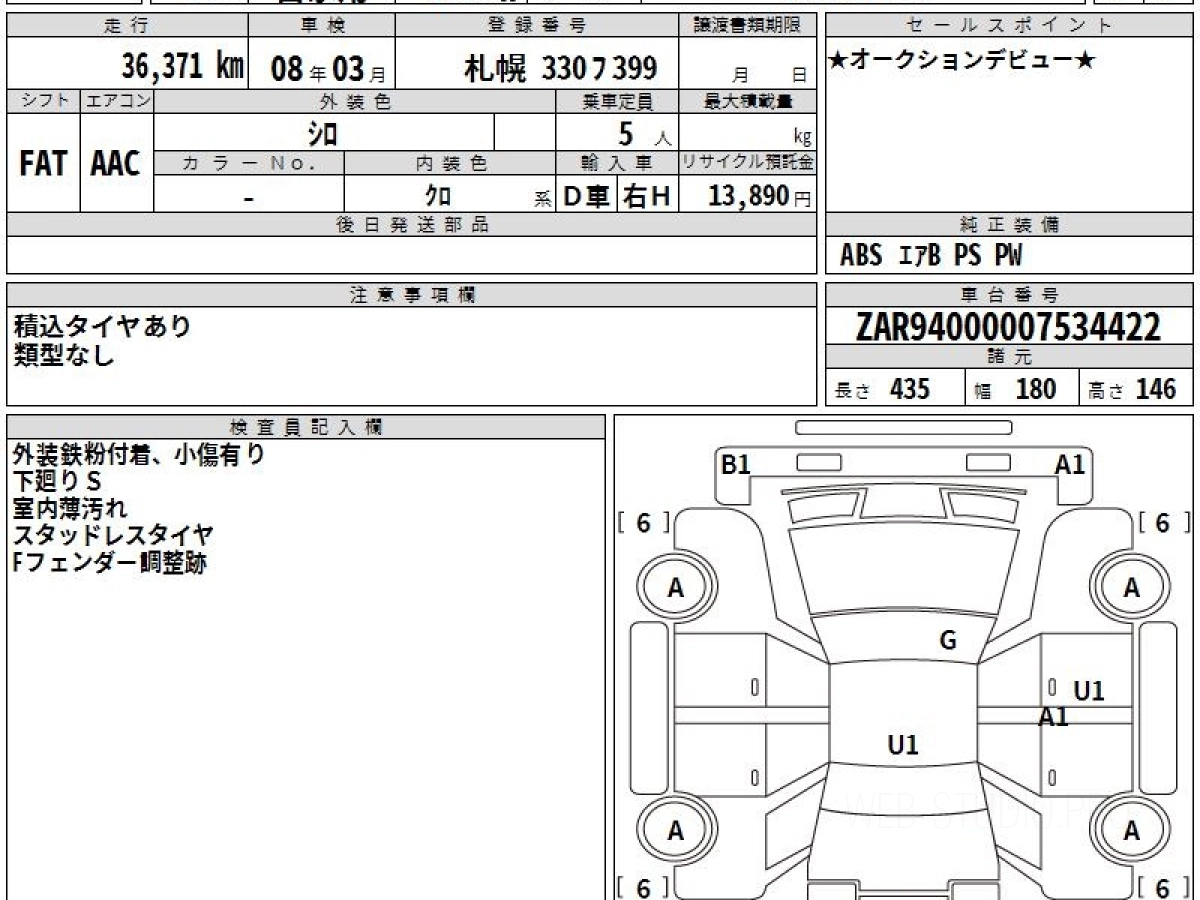Select inspector note 下廻りS
The image size is (1200, 900).
[57, 482]
